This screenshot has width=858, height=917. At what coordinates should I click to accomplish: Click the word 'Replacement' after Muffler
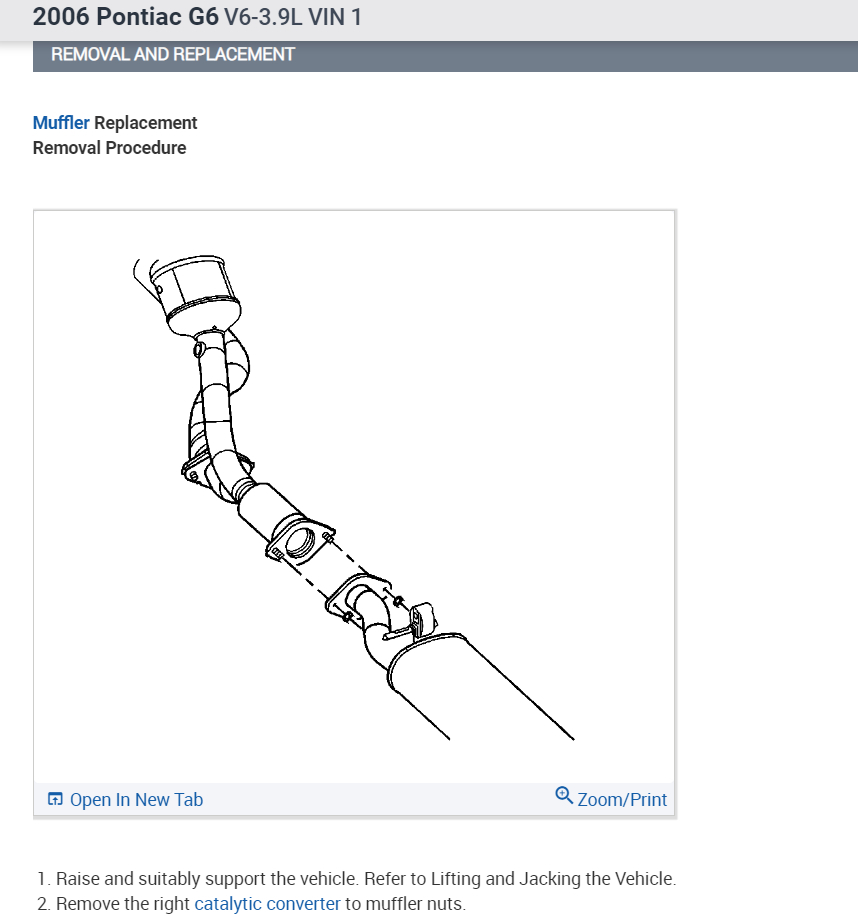pyautogui.click(x=146, y=123)
